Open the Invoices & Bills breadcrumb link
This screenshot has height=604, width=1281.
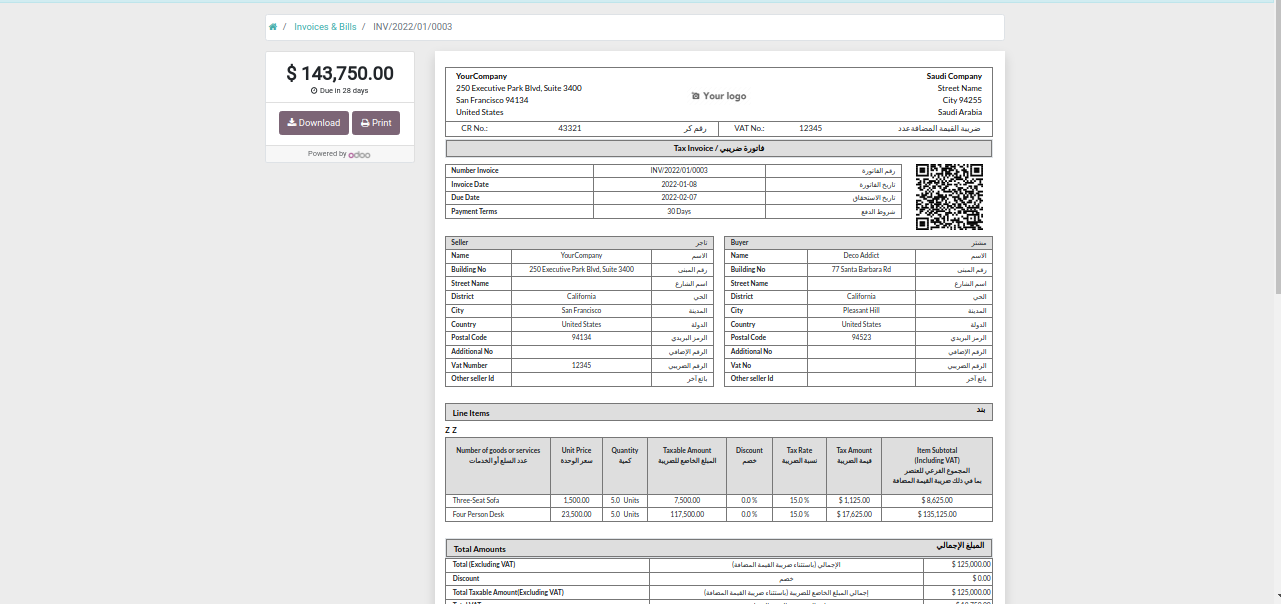[325, 27]
